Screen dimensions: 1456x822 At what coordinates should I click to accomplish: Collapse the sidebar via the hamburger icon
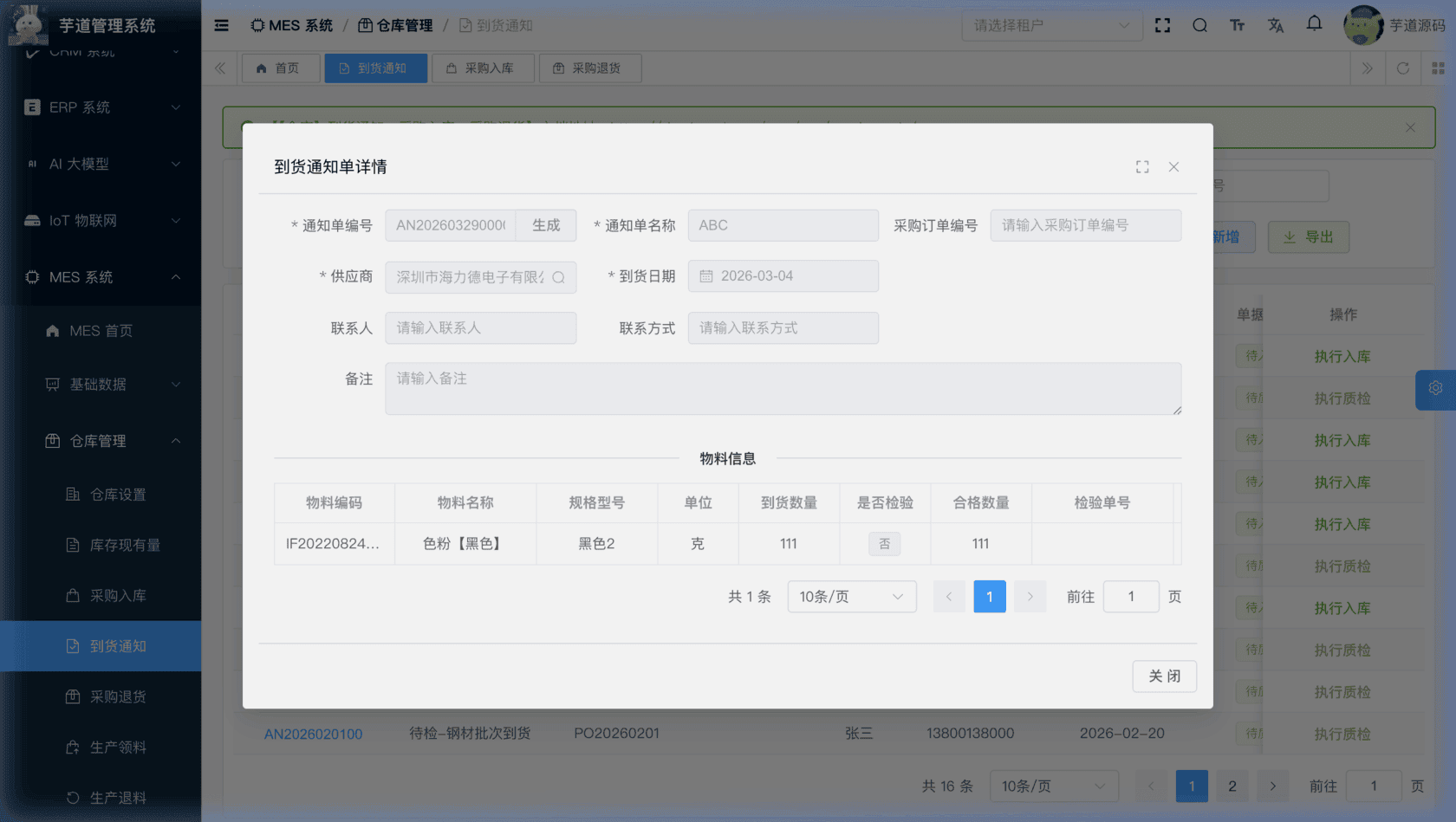pos(221,25)
